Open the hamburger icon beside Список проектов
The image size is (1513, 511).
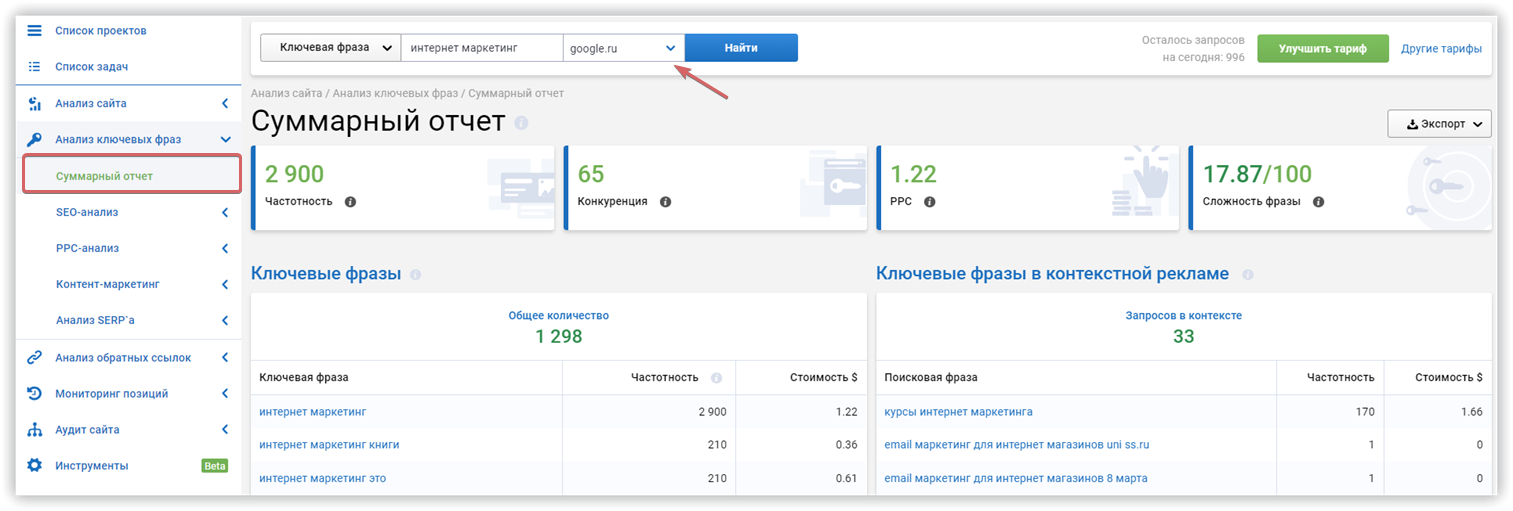point(34,31)
